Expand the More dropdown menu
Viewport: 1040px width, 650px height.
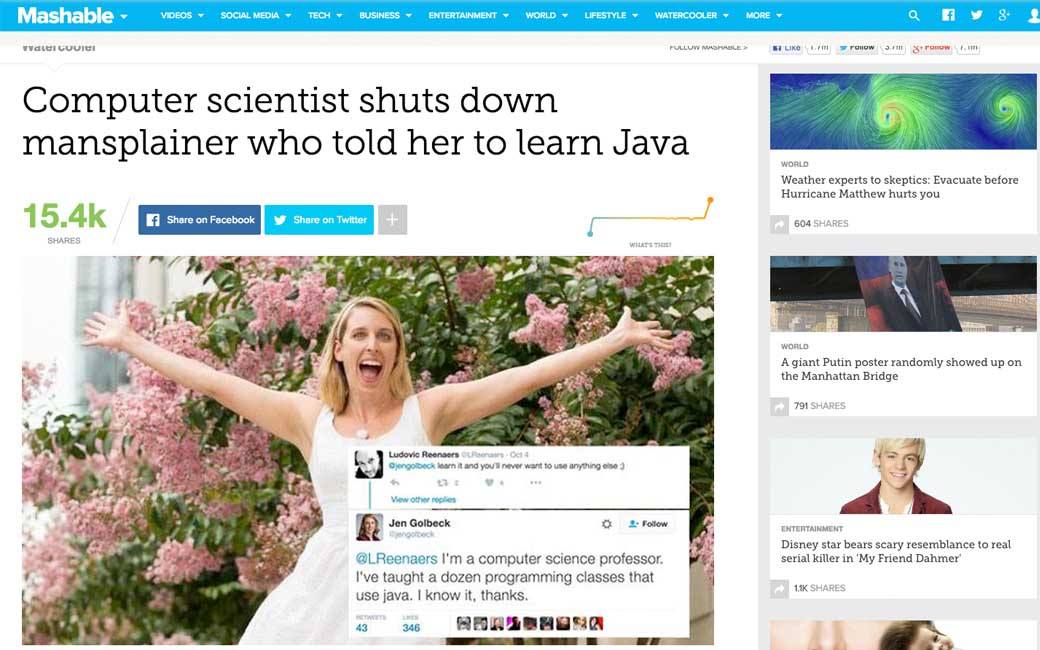[x=763, y=15]
